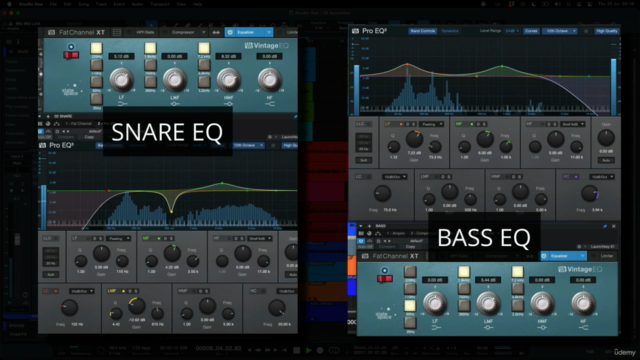Toggle the LF band enable in bass Pro EQ
Screen dimensions: 640x360
coord(401,124)
